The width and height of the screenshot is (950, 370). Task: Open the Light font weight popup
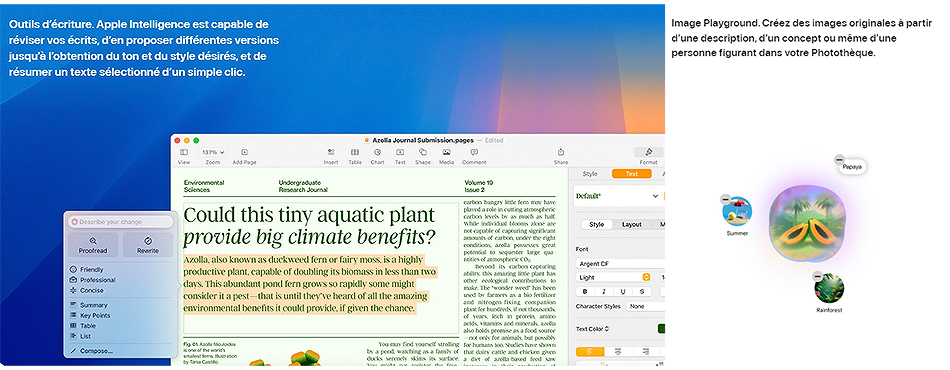[x=613, y=277]
